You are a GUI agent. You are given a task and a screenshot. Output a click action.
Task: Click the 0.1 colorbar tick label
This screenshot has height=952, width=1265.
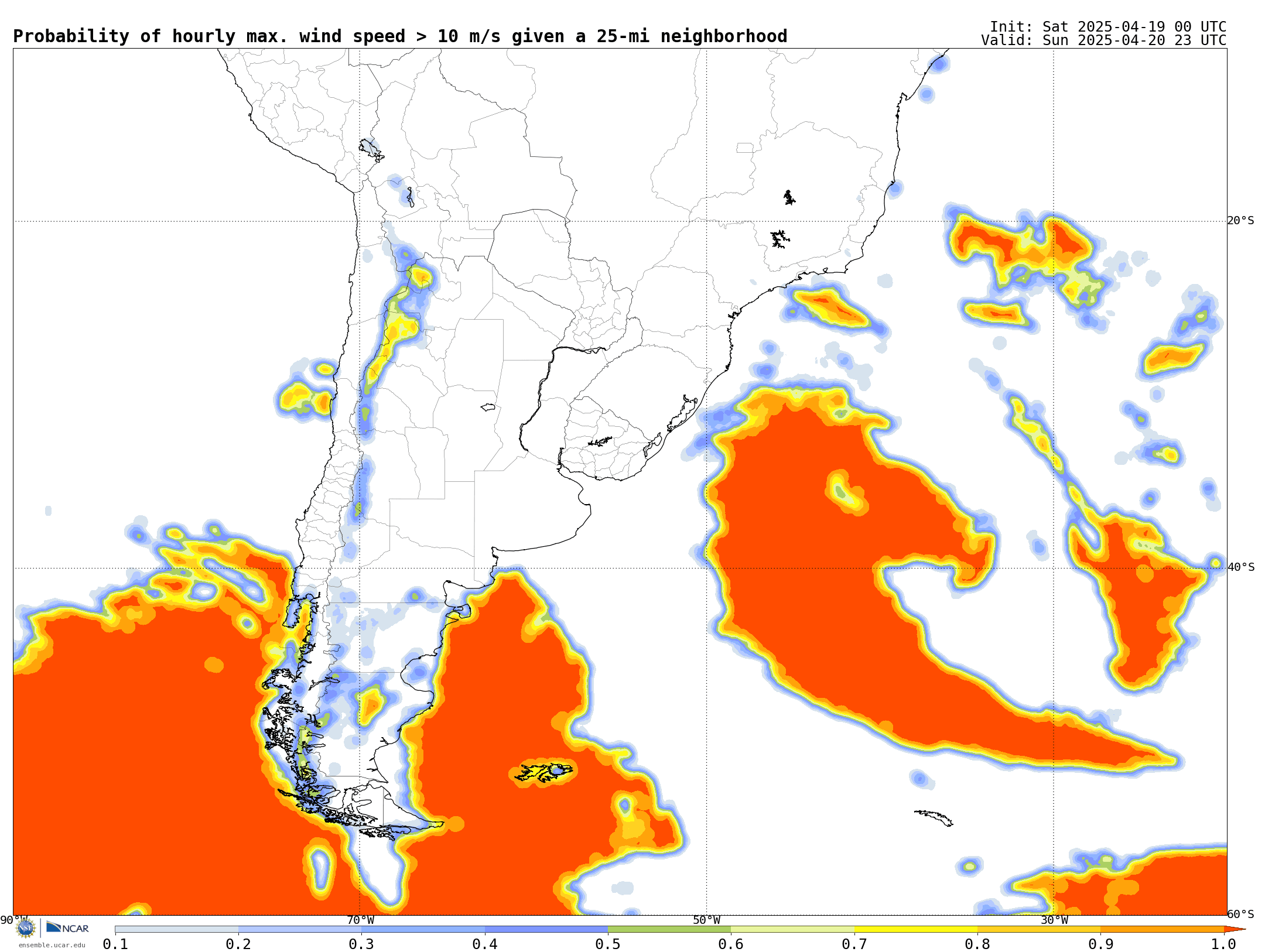point(115,944)
